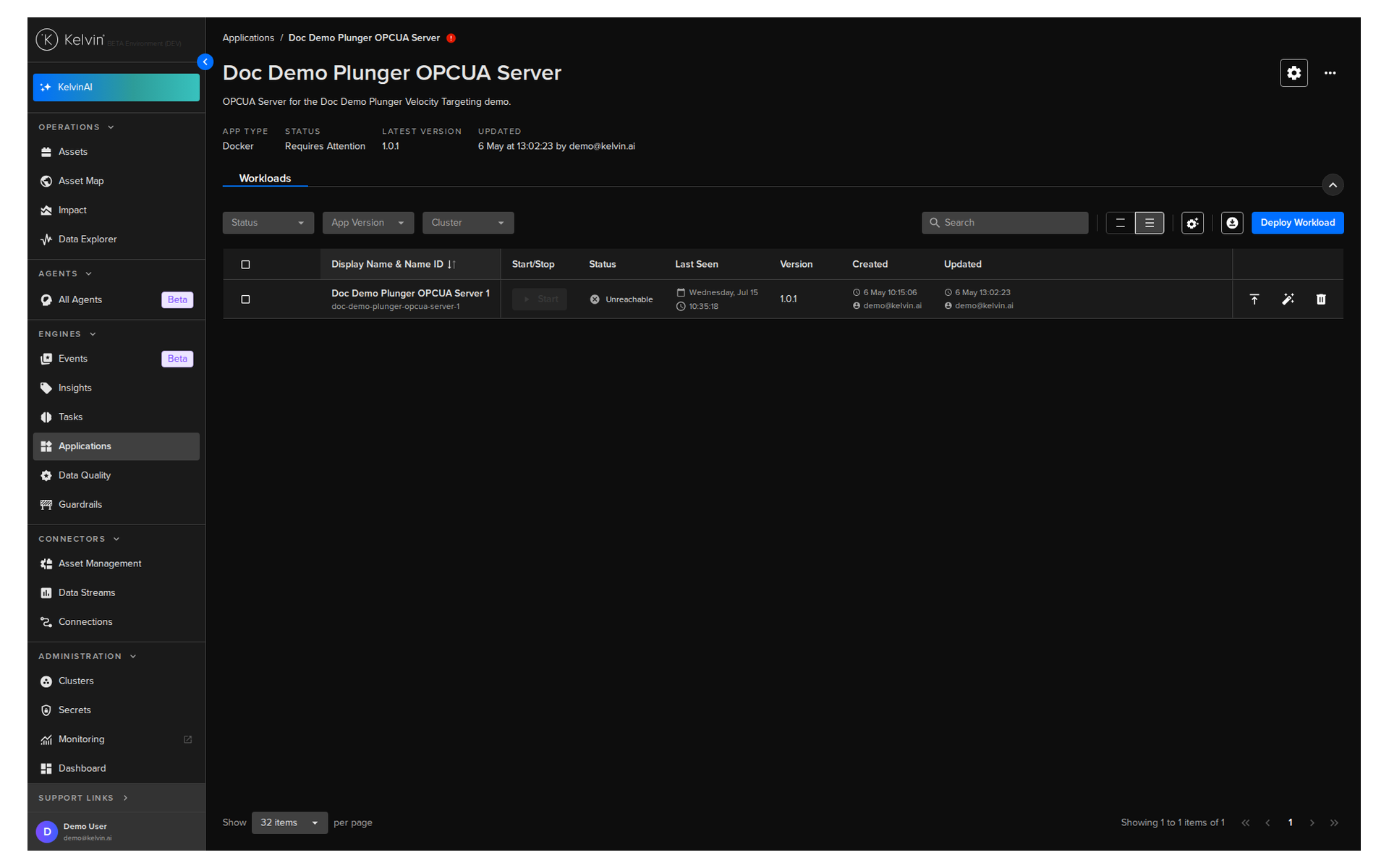Toggle the select-all workloads checkbox
This screenshot has width=1389, height=868.
(x=245, y=265)
